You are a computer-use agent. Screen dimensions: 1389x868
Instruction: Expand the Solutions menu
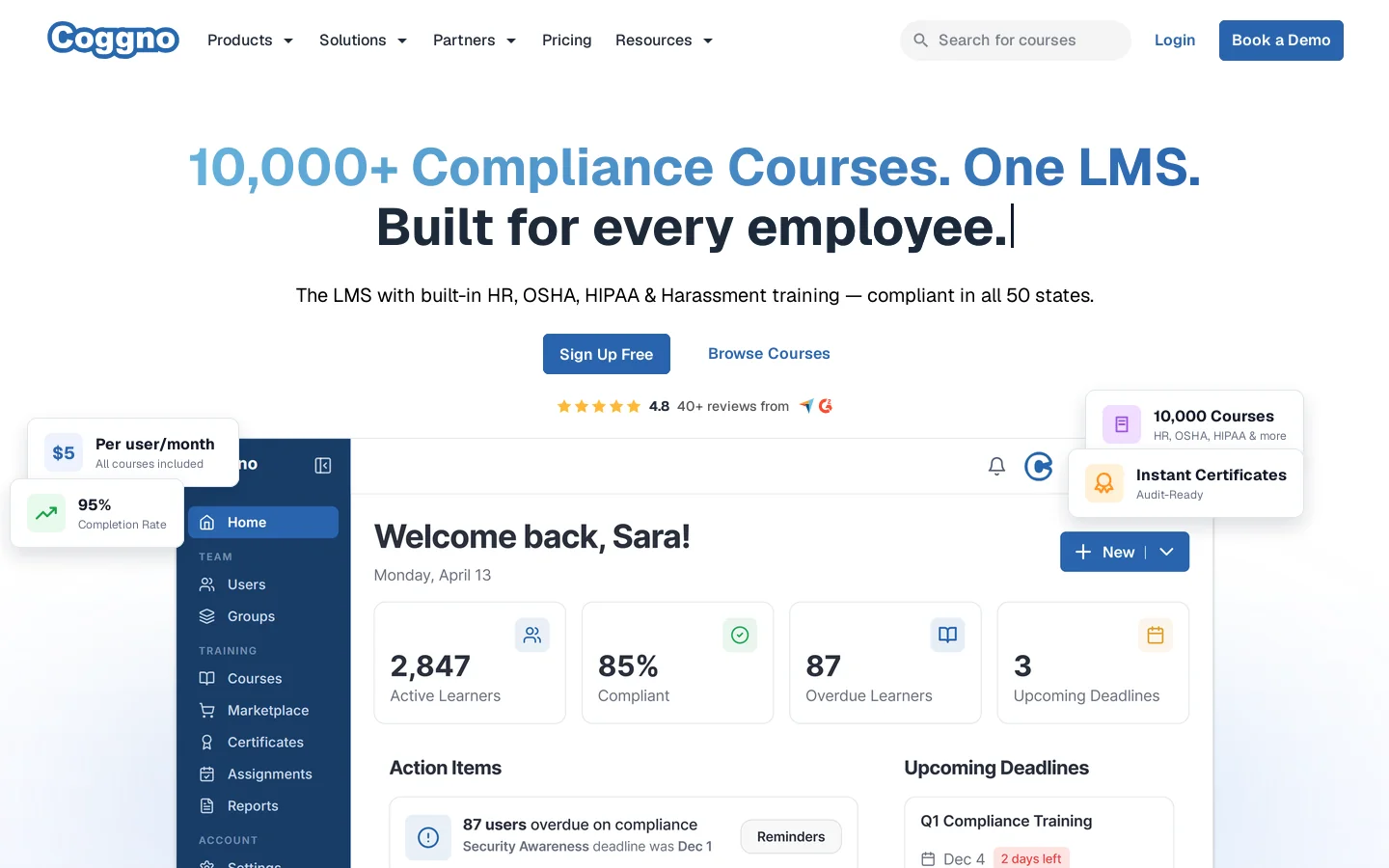pyautogui.click(x=364, y=41)
